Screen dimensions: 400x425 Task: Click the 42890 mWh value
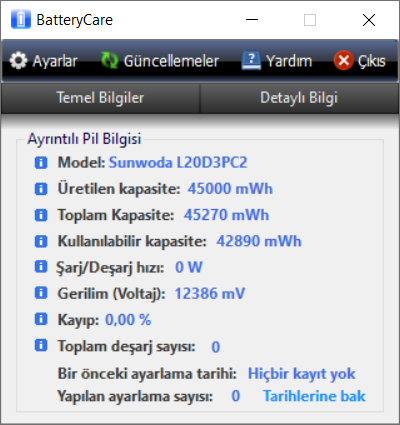click(259, 241)
